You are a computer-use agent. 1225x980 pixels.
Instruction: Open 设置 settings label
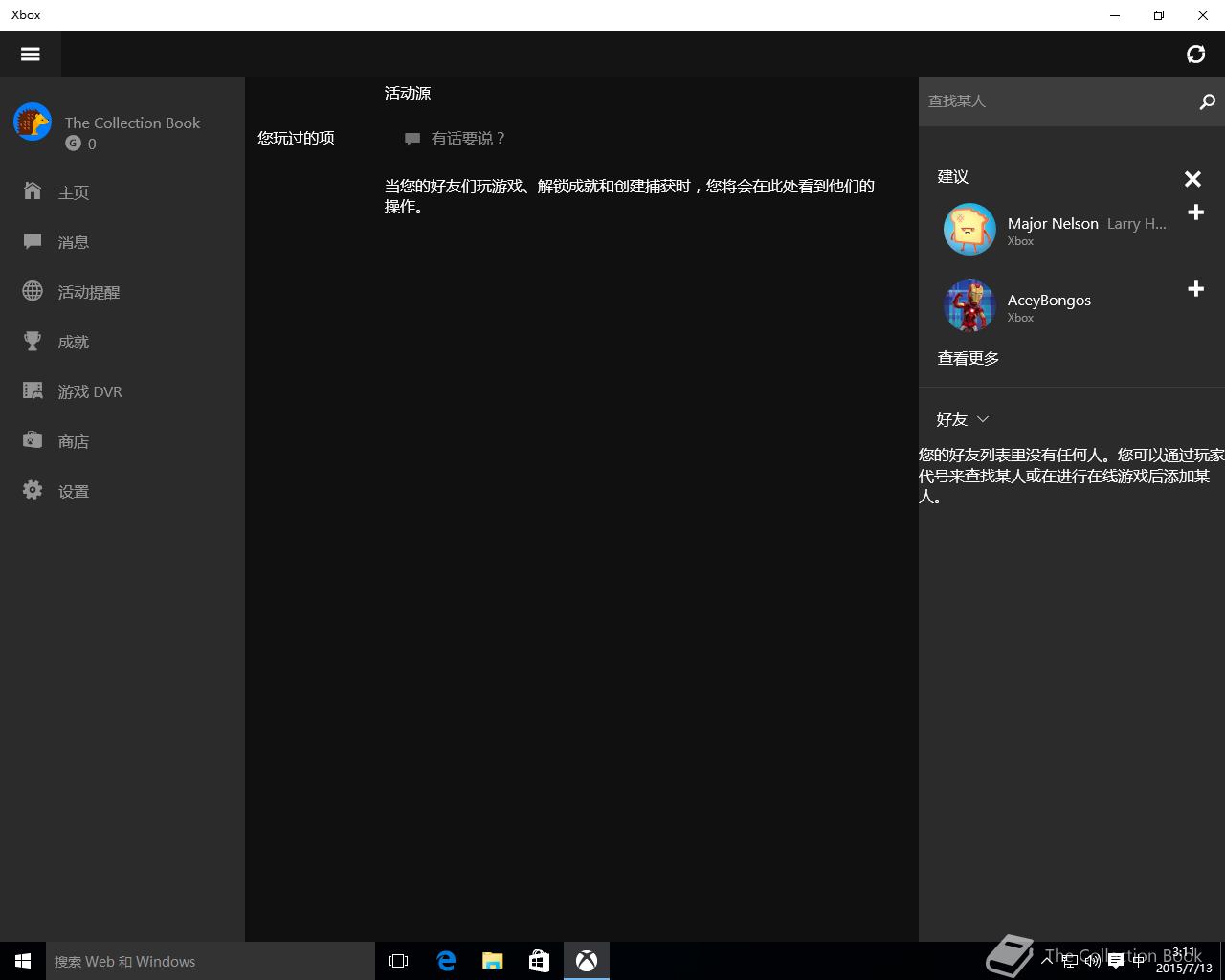[74, 491]
